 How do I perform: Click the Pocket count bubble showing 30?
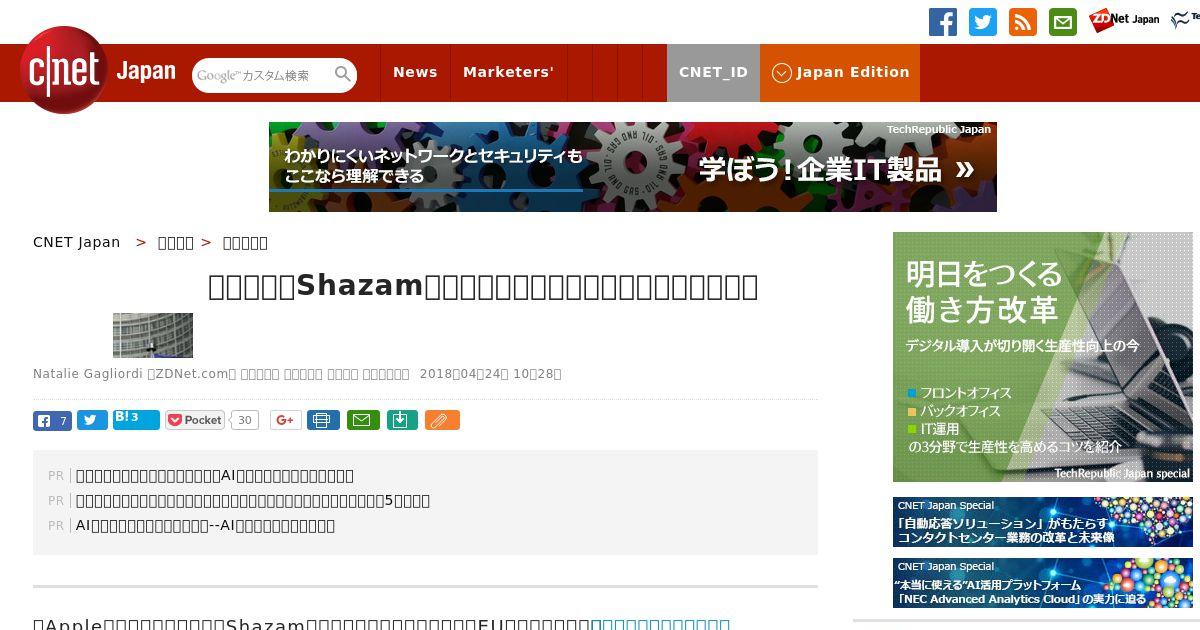pos(245,420)
